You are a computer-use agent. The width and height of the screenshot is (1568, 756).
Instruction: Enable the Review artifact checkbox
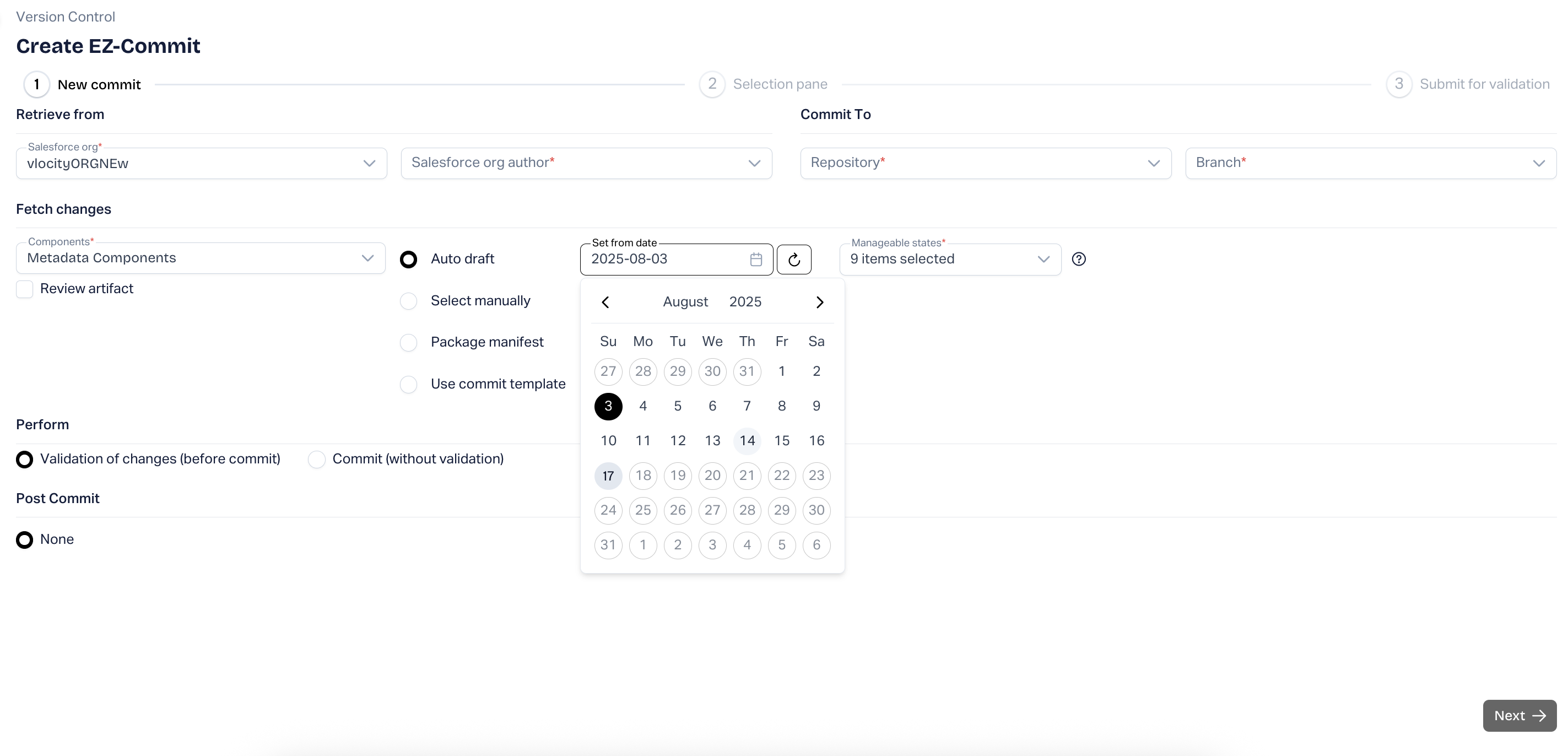click(x=24, y=289)
